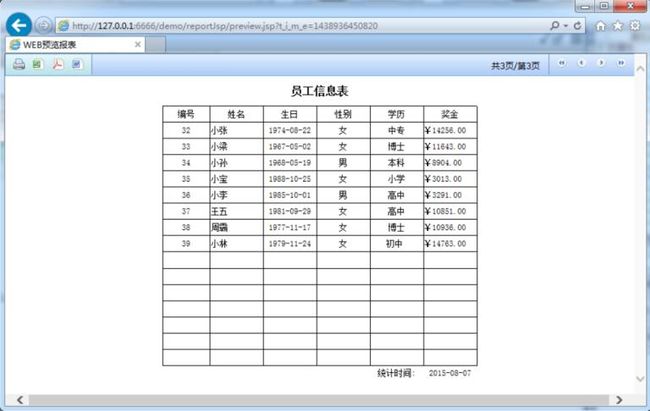The height and width of the screenshot is (411, 650).
Task: Click the 本科 education cell
Action: click(x=397, y=163)
